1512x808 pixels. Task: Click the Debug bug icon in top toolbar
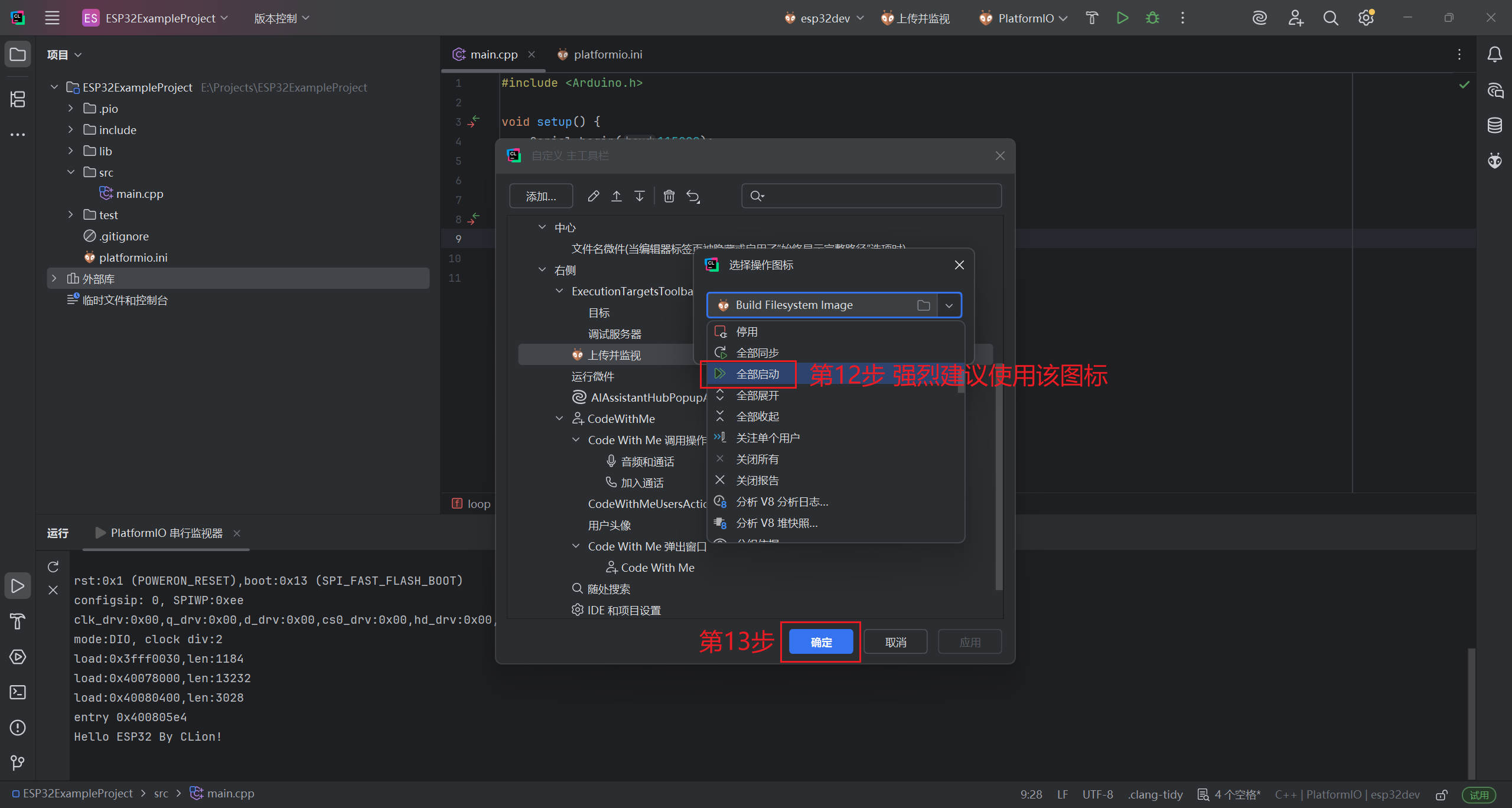[1152, 18]
